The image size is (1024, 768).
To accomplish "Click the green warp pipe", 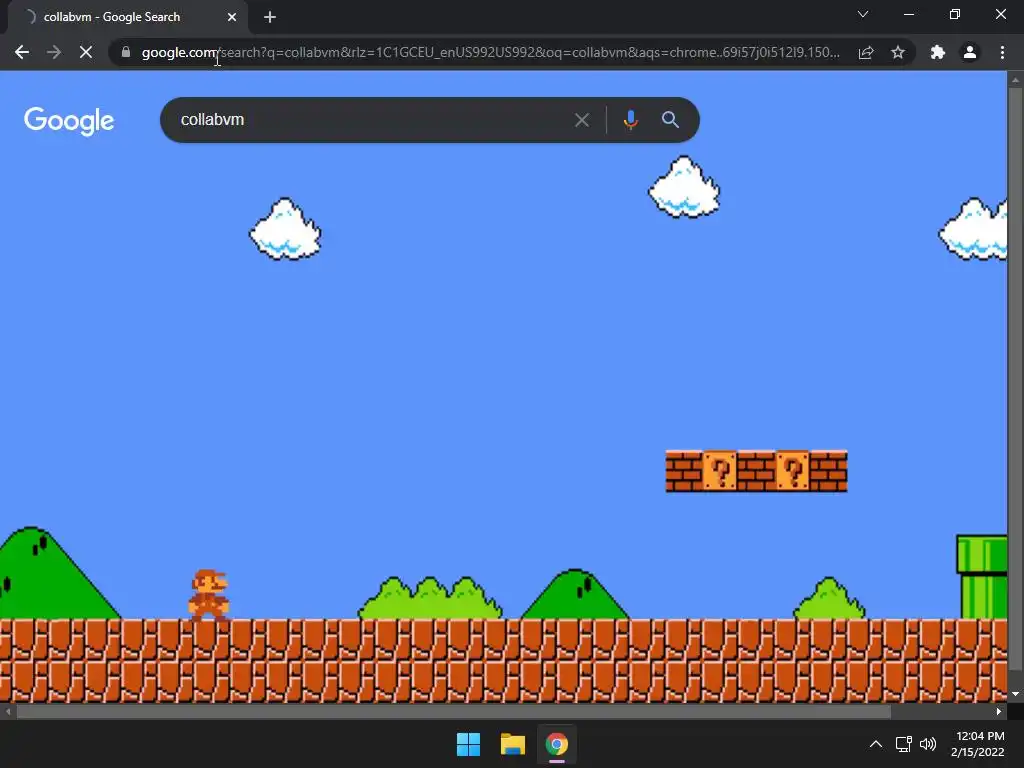I will point(982,577).
